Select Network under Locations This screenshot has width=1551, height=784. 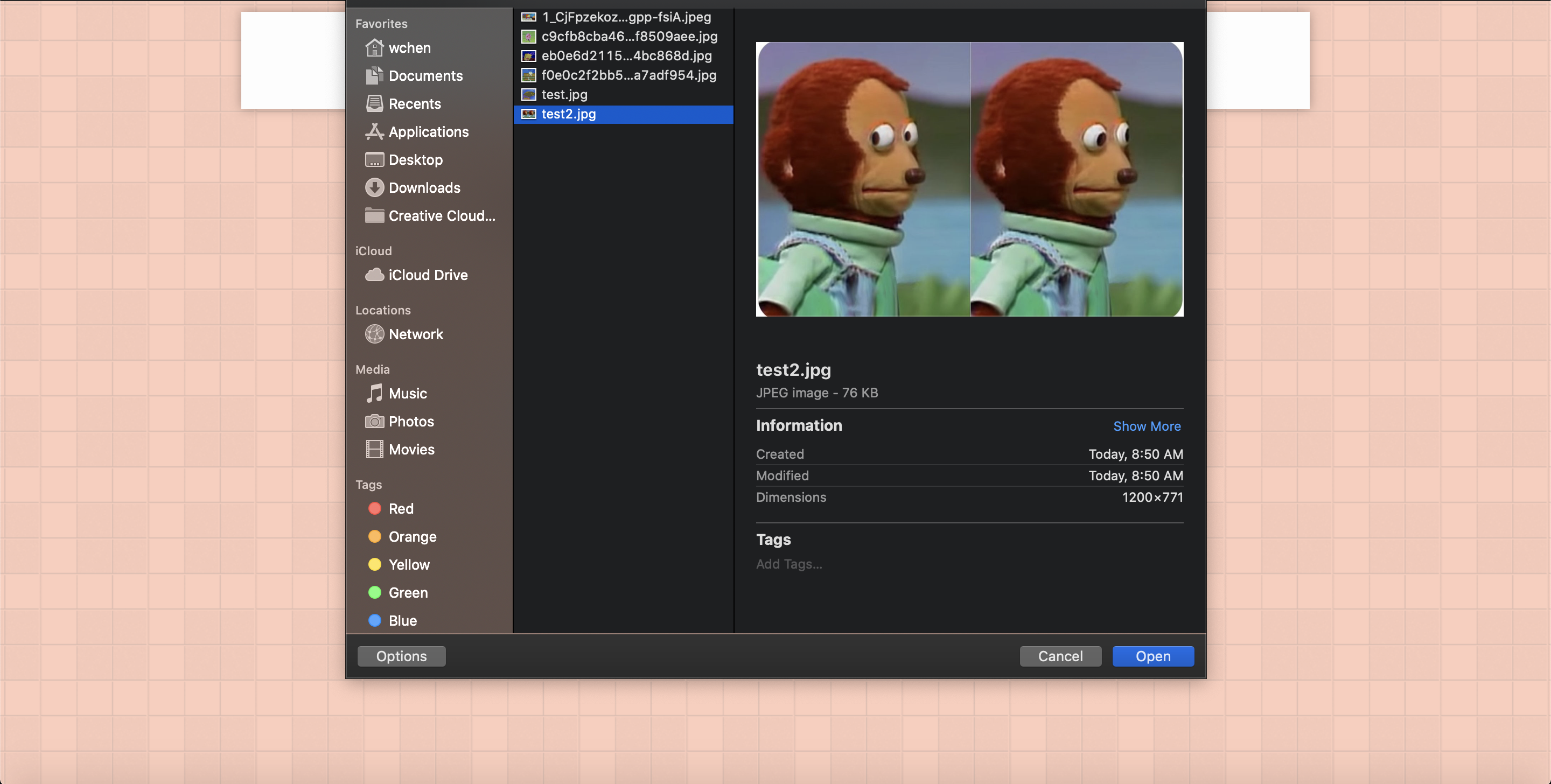(415, 334)
